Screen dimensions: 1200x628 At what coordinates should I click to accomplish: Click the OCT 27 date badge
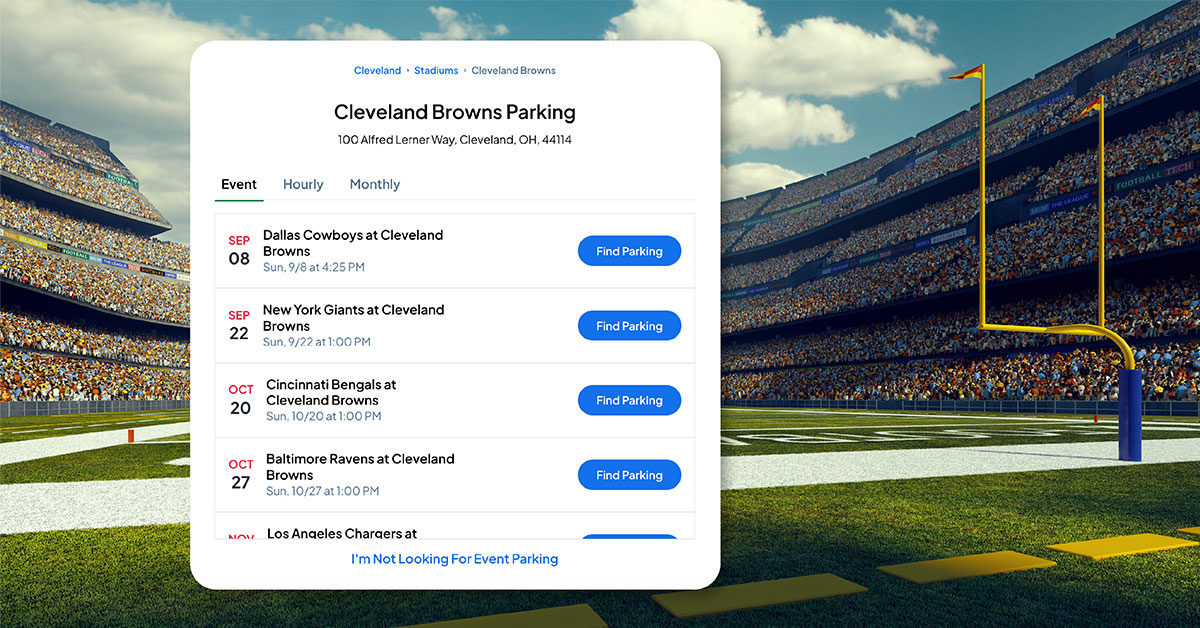point(241,475)
